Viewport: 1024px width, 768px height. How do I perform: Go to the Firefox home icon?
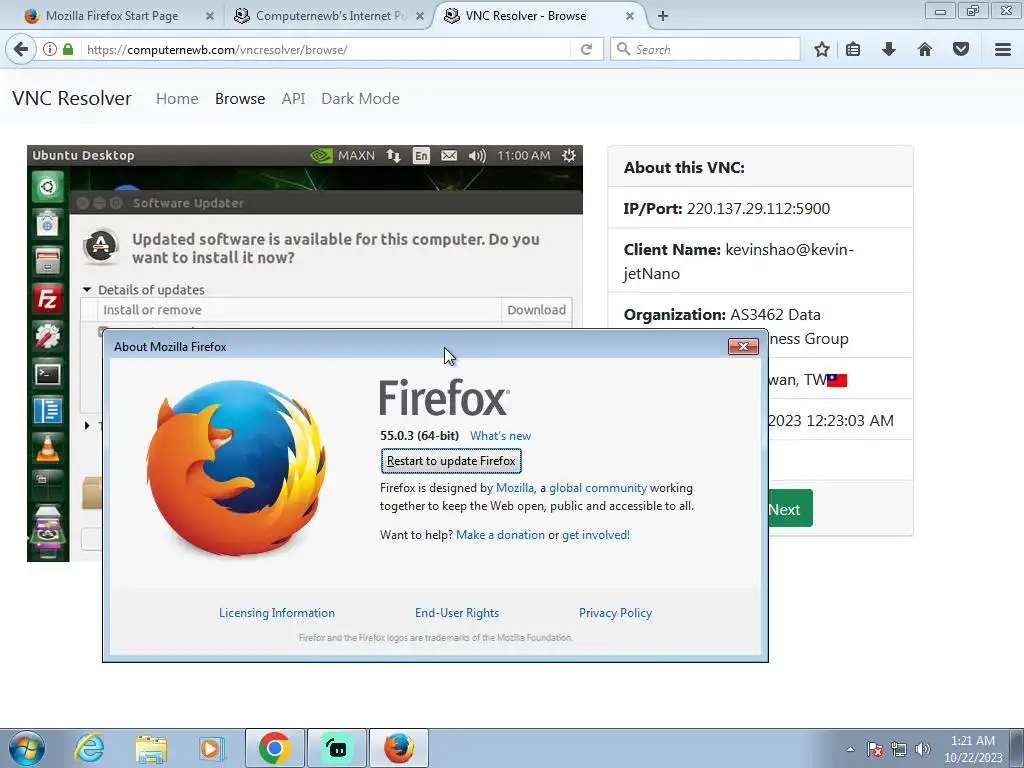[925, 49]
